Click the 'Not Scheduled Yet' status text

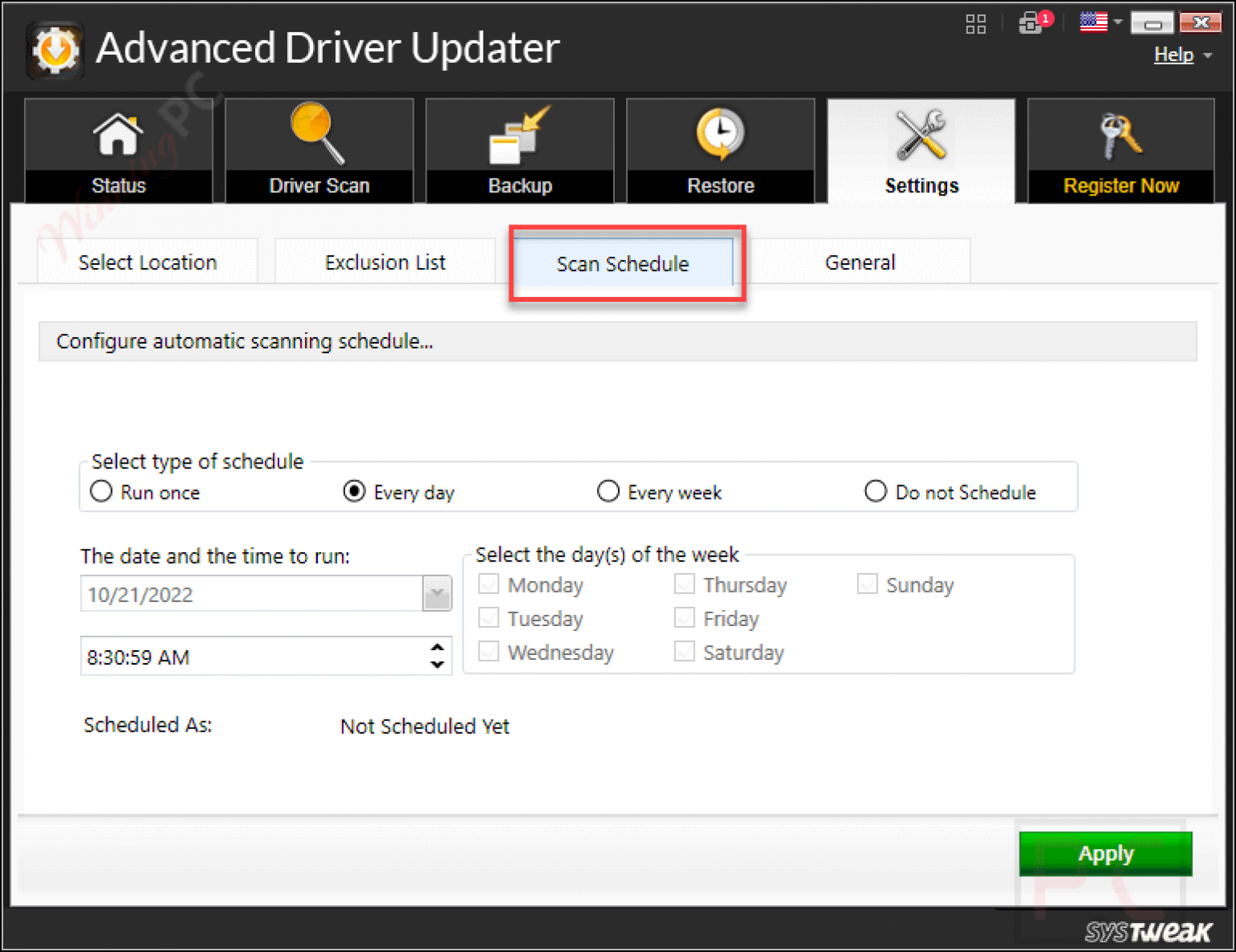(425, 726)
